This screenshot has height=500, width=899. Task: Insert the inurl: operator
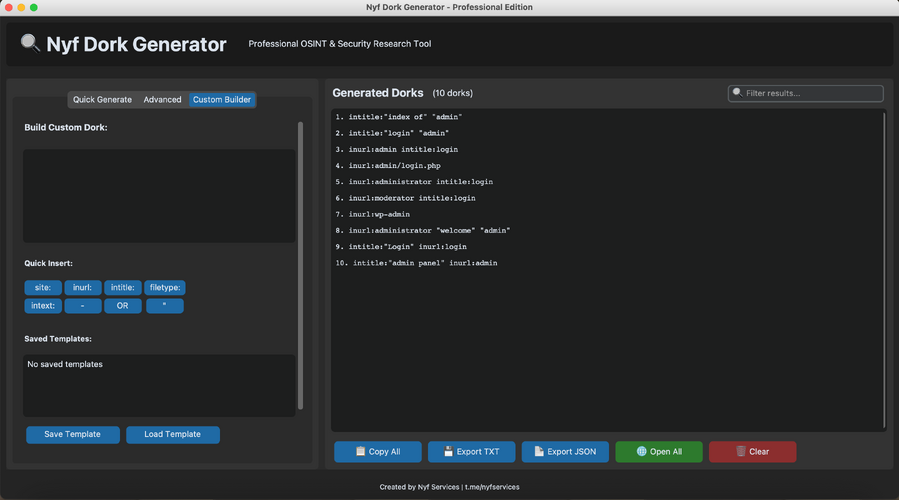(x=82, y=288)
